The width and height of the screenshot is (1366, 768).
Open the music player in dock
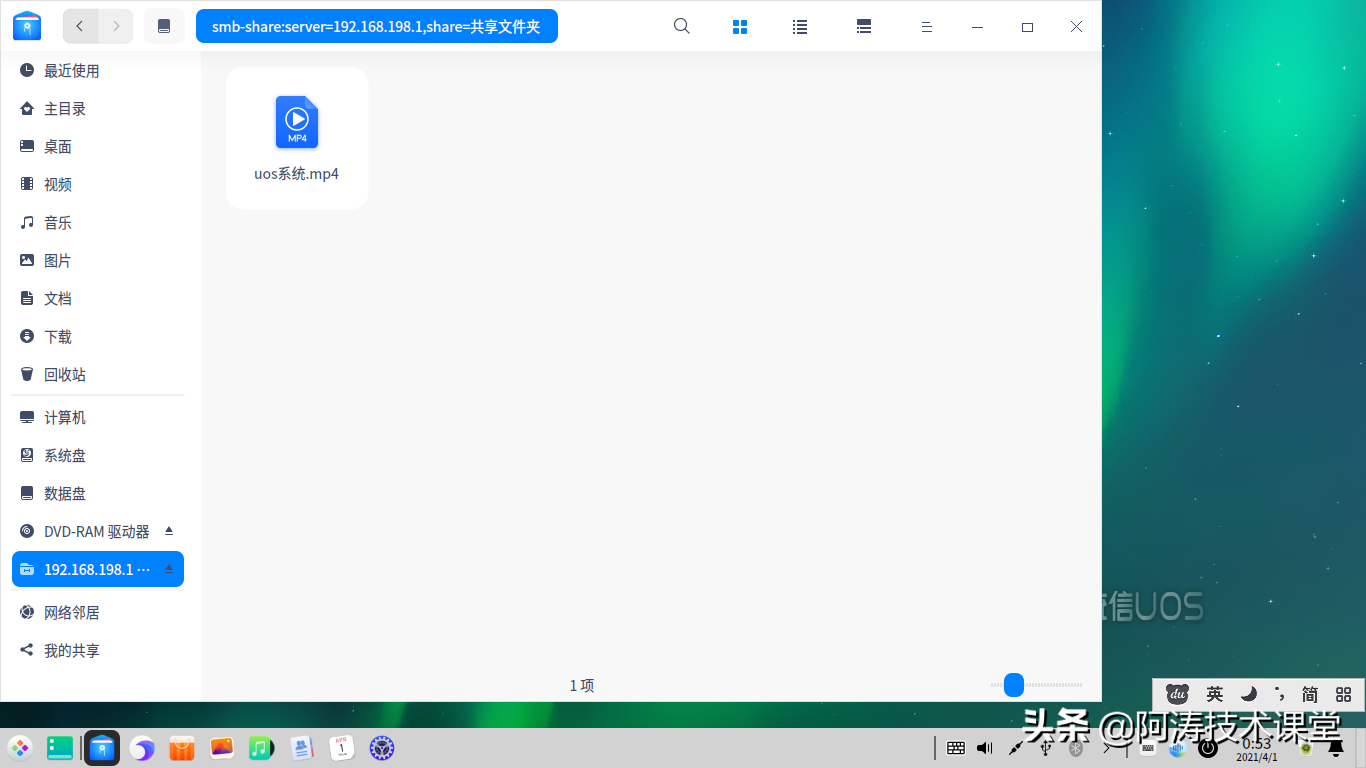pos(262,747)
